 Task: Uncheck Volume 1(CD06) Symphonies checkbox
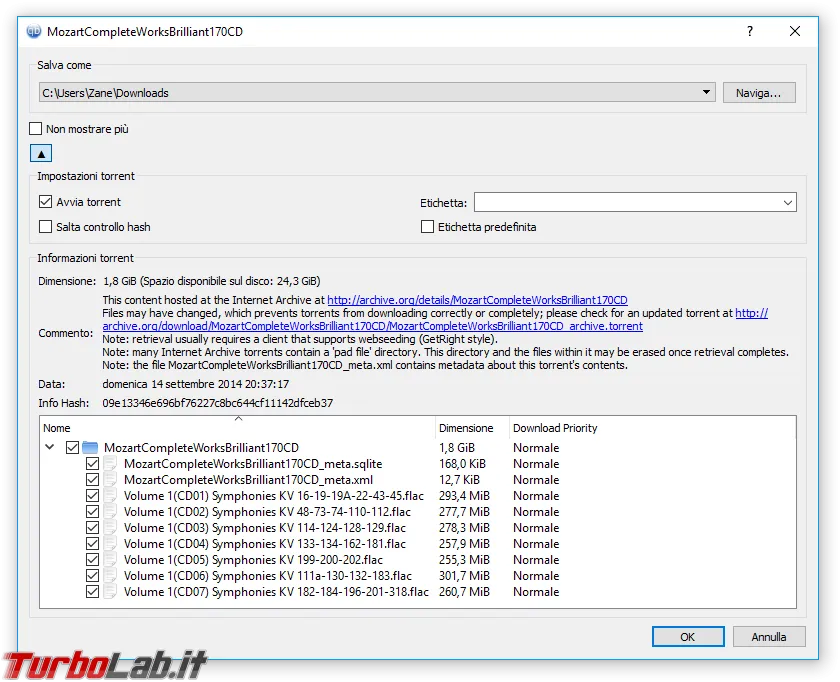click(x=92, y=576)
